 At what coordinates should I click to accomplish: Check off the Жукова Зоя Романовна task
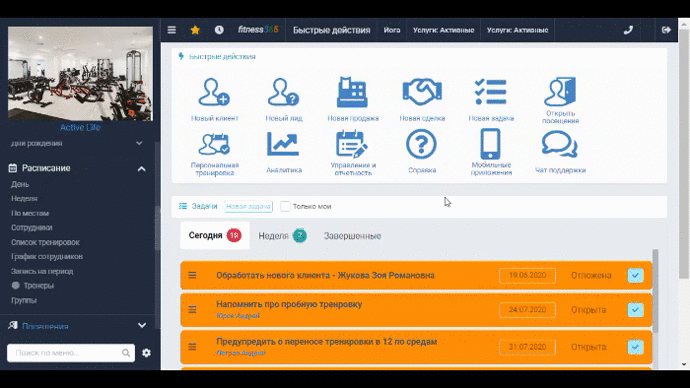coord(635,275)
